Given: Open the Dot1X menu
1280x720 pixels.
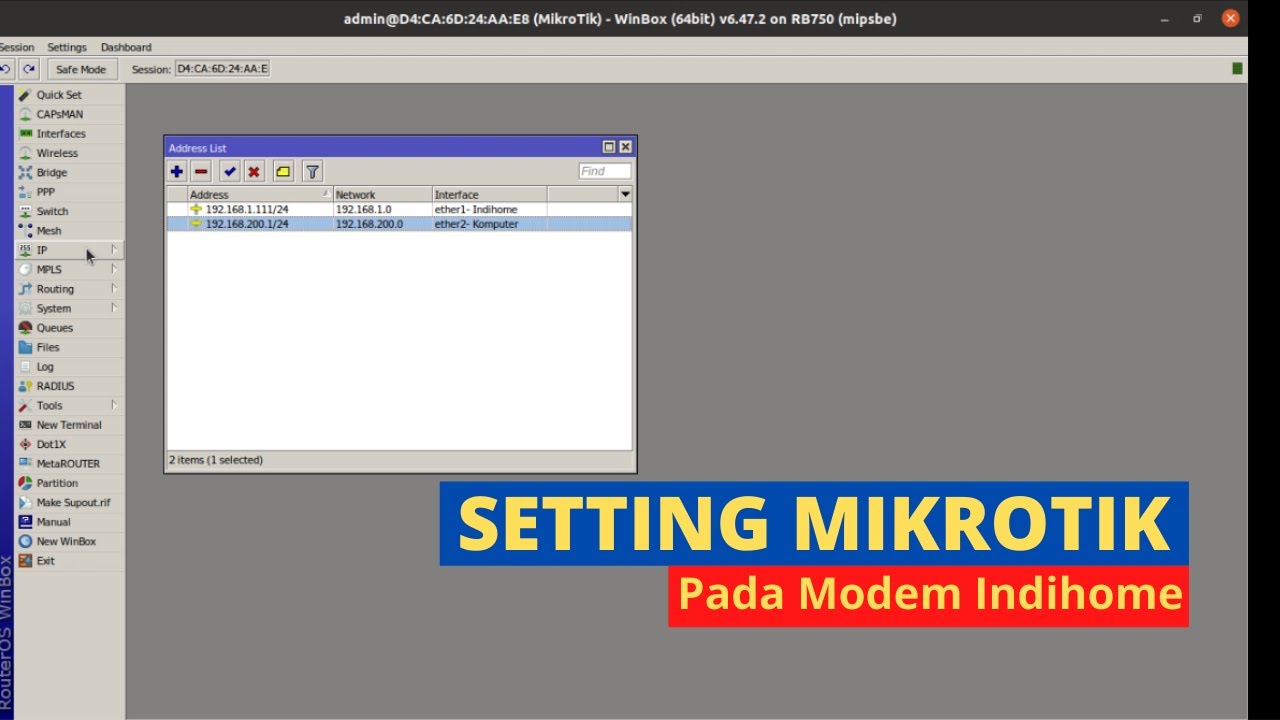Looking at the screenshot, I should pos(69,445).
